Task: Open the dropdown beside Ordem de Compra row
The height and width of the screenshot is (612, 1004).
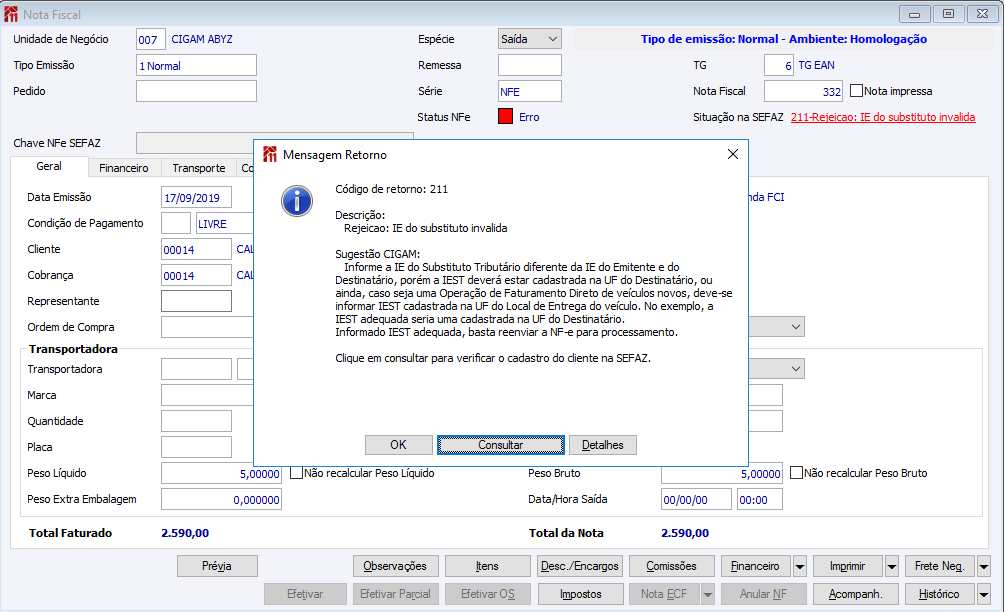Action: [x=796, y=326]
